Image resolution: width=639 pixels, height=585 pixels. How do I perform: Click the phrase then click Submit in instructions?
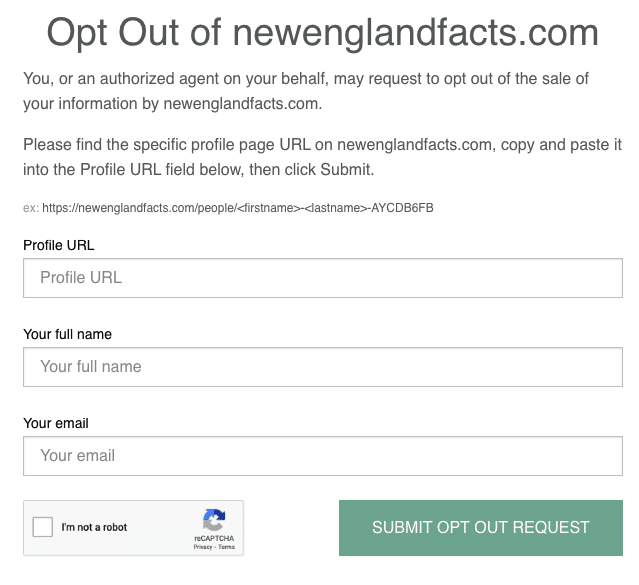(x=311, y=170)
